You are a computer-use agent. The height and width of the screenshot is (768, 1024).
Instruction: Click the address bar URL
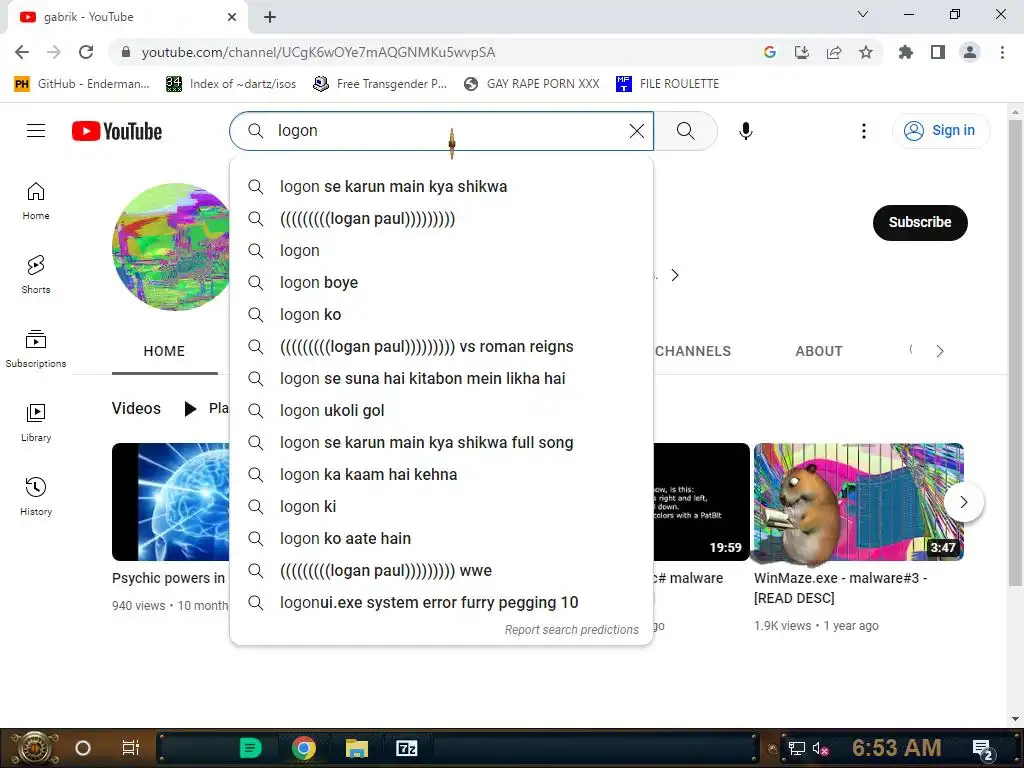pos(318,52)
